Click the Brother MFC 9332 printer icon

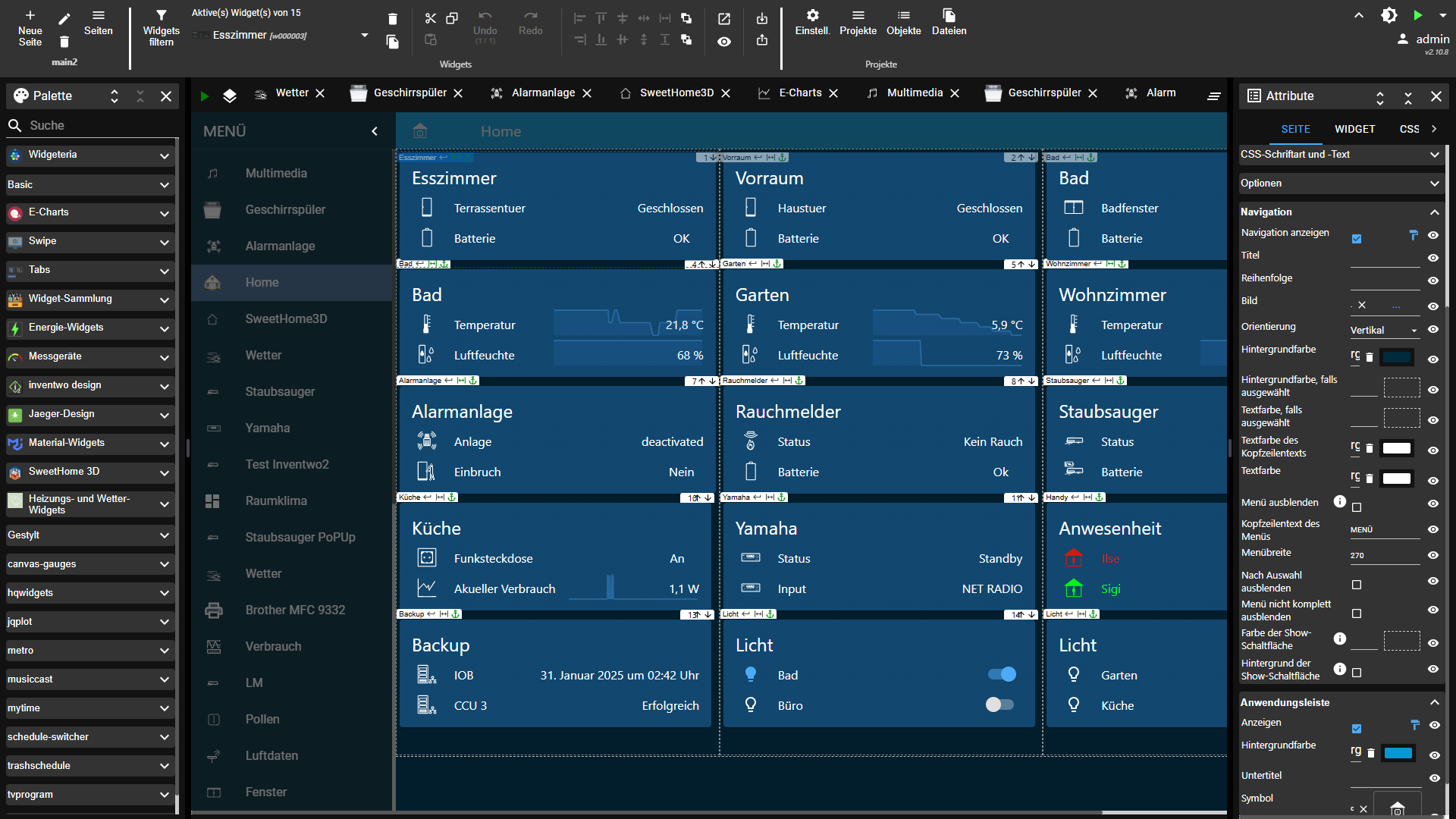coord(214,610)
